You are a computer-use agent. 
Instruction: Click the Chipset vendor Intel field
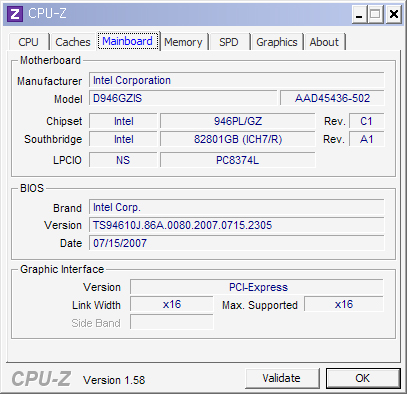[x=123, y=121]
